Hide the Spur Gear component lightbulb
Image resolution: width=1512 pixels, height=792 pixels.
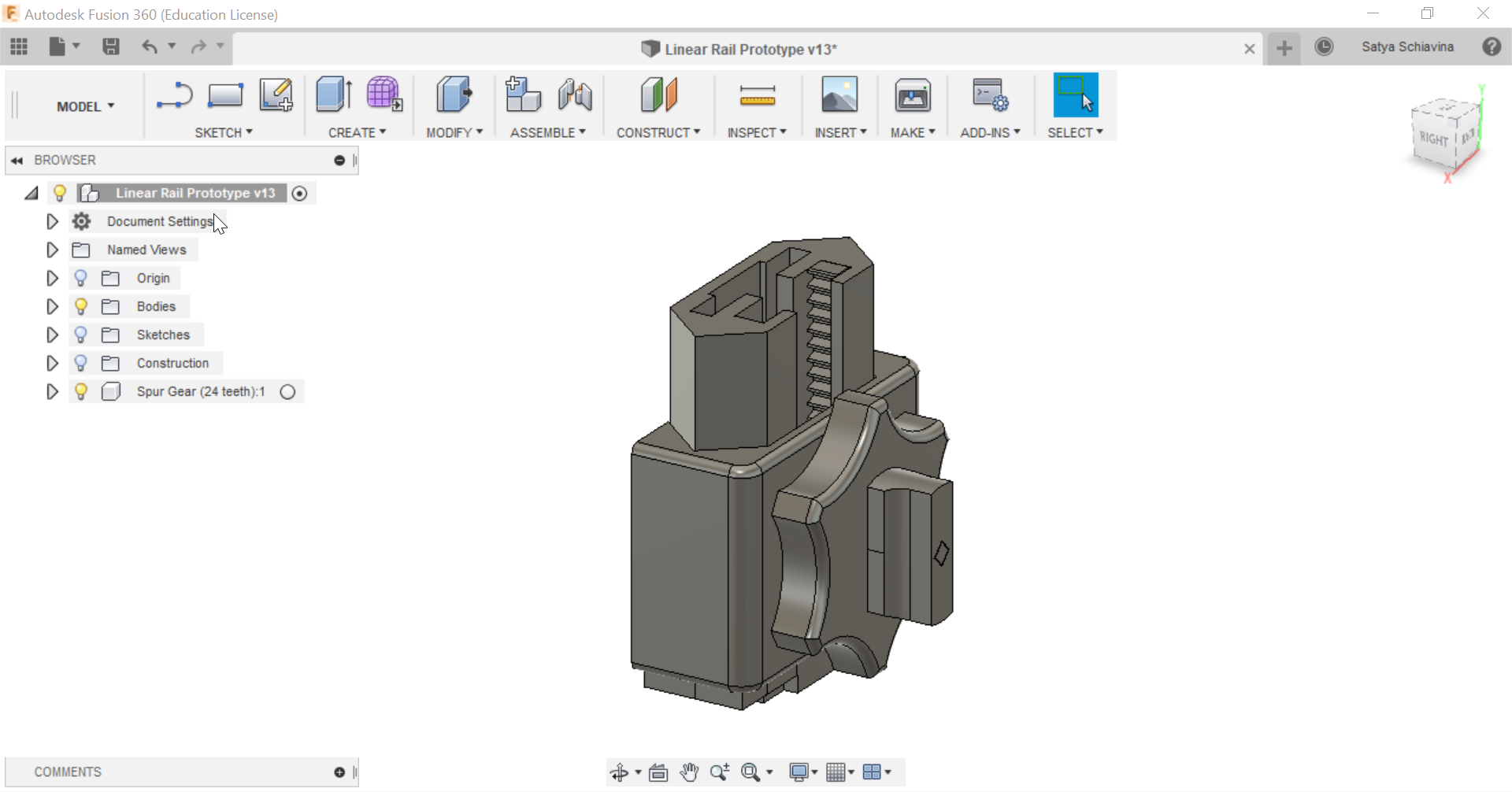tap(80, 392)
